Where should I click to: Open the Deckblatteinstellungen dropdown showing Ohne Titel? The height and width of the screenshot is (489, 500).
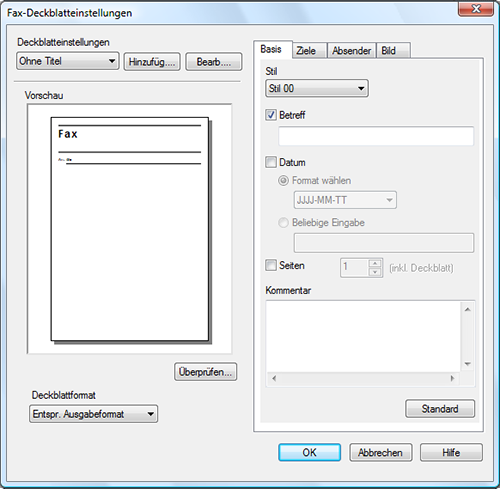click(67, 61)
